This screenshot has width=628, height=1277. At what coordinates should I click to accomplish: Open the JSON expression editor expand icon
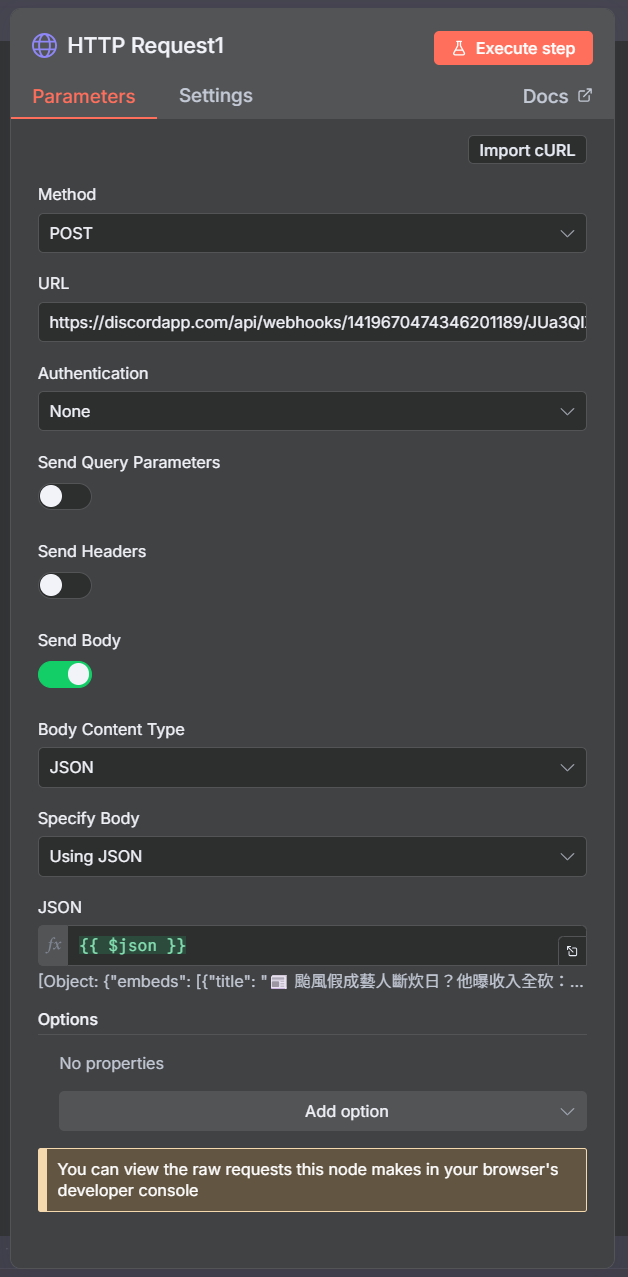[572, 951]
